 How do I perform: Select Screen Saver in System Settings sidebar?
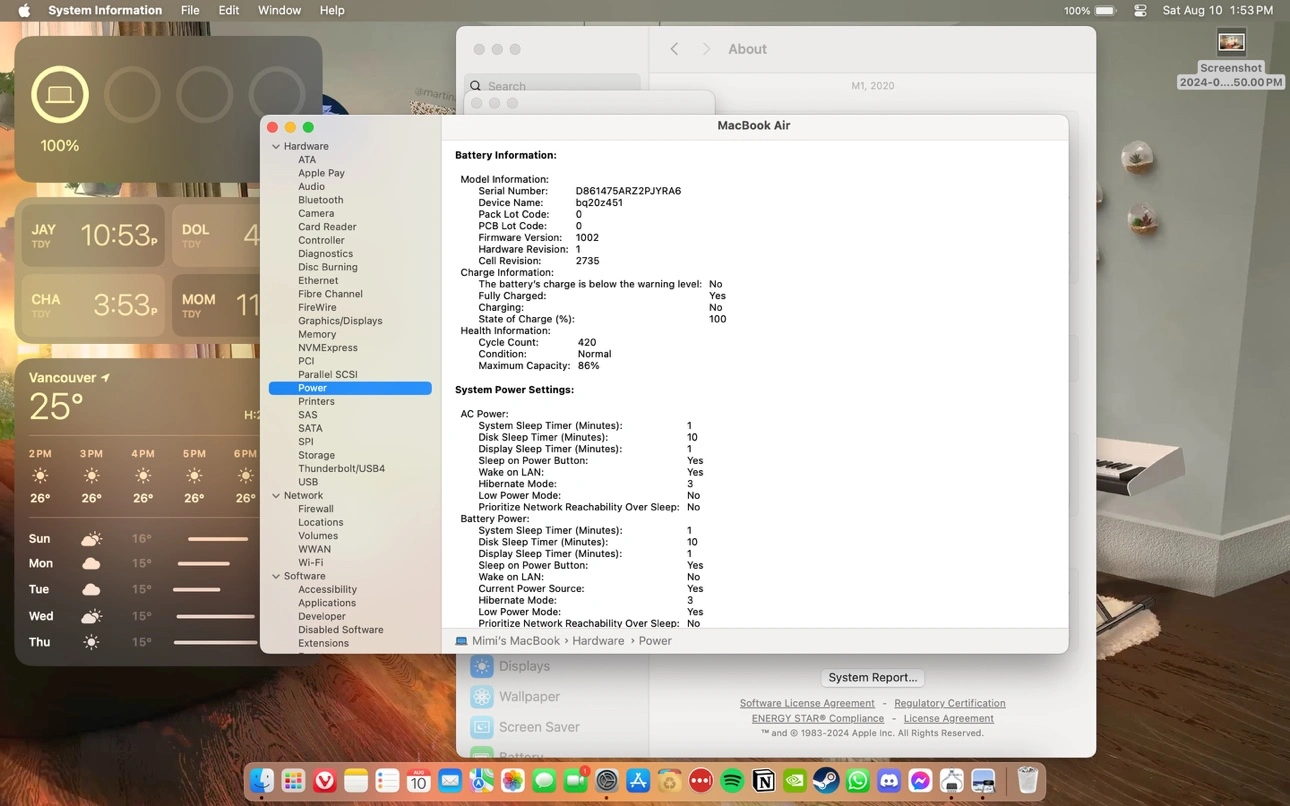(x=539, y=727)
